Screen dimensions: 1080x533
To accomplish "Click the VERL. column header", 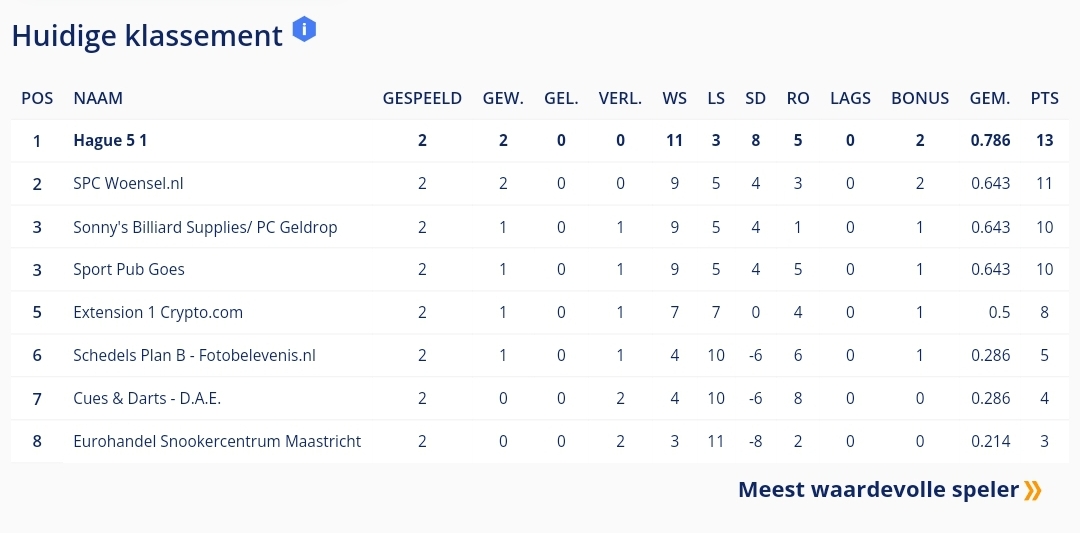I will coord(620,98).
